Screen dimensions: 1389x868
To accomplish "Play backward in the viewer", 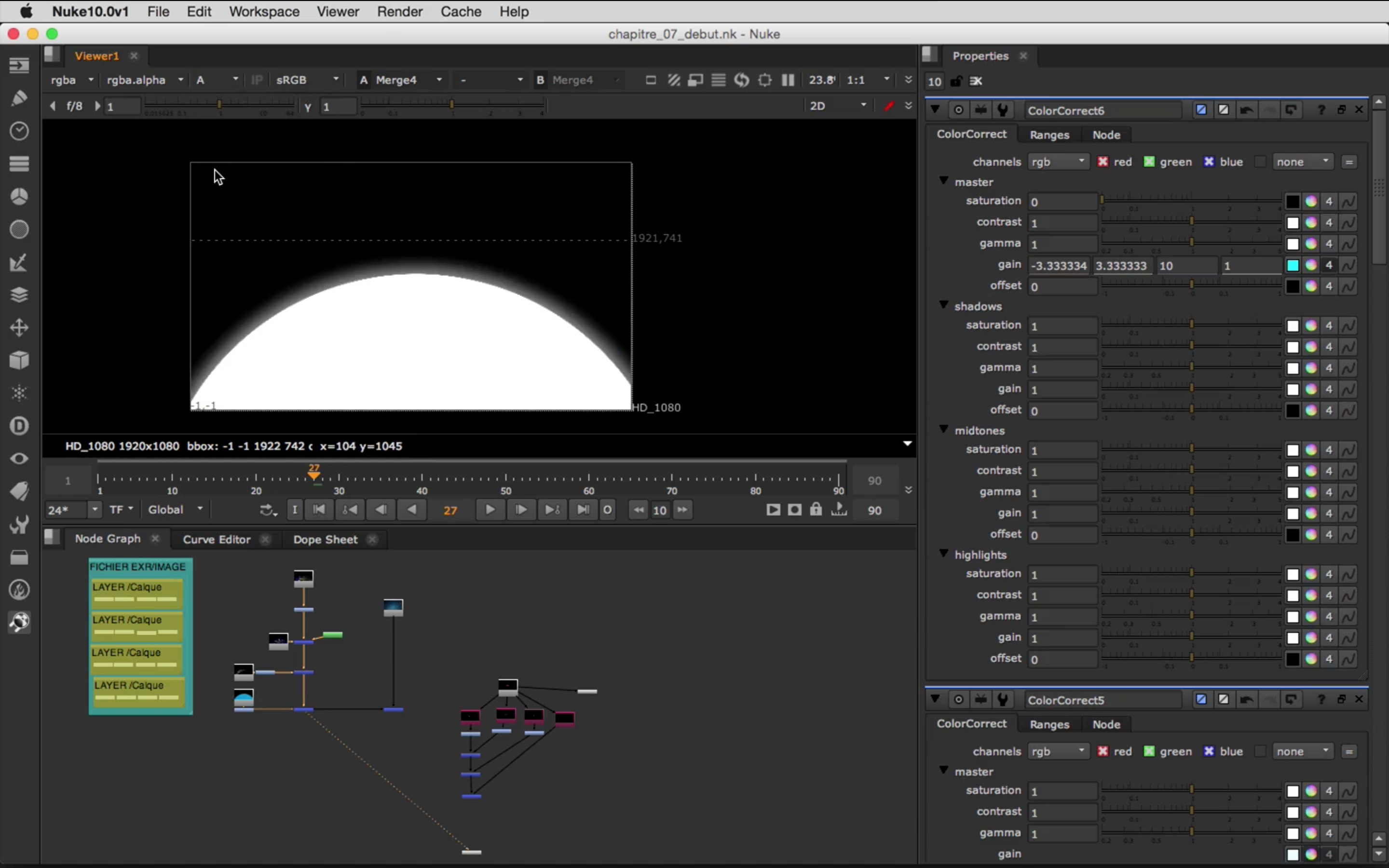I will pos(411,510).
